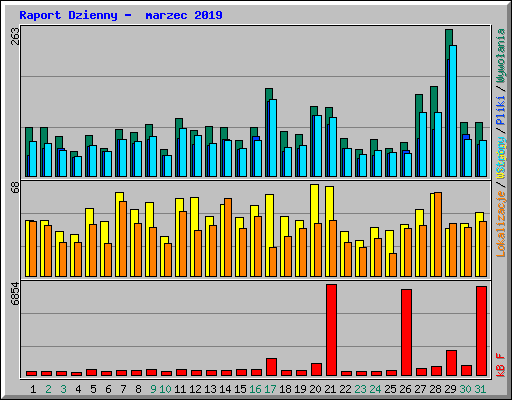Click the 'Wywołania' legend label
This screenshot has width=512, height=400.
pos(501,56)
